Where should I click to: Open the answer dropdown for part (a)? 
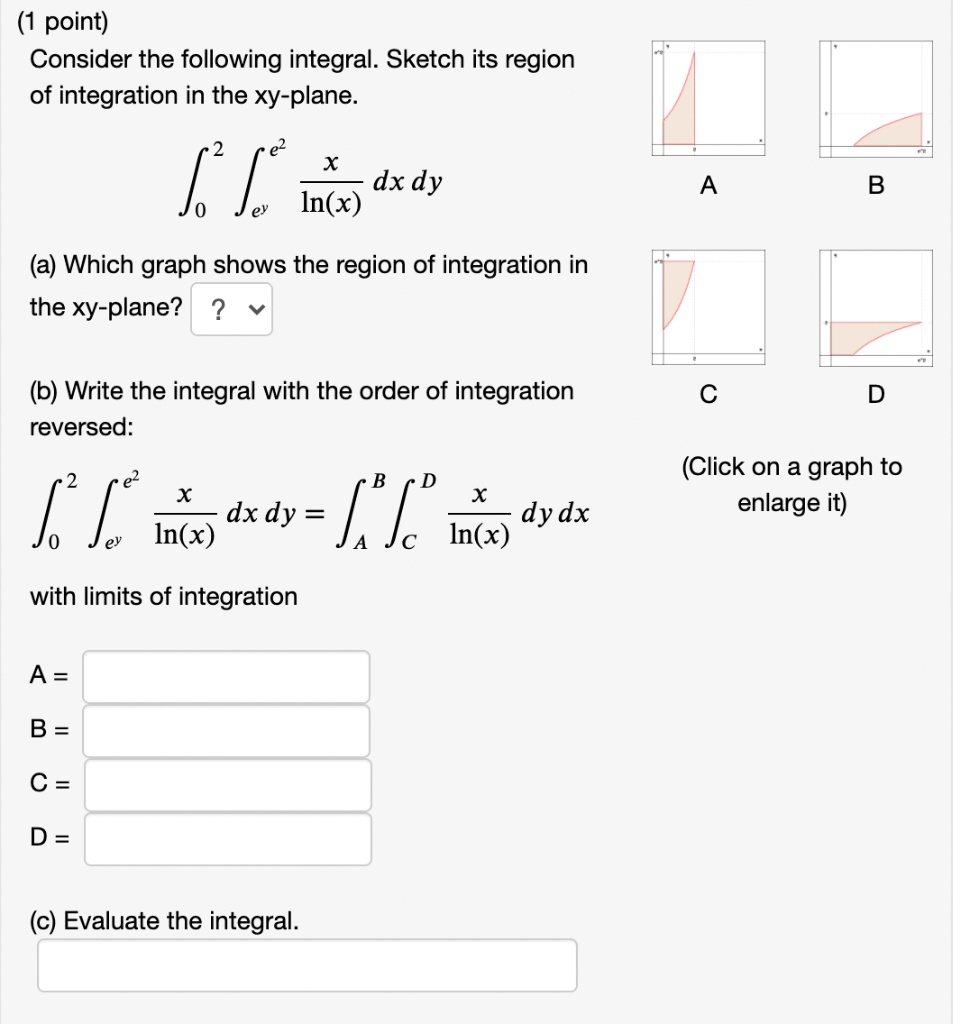tap(231, 309)
